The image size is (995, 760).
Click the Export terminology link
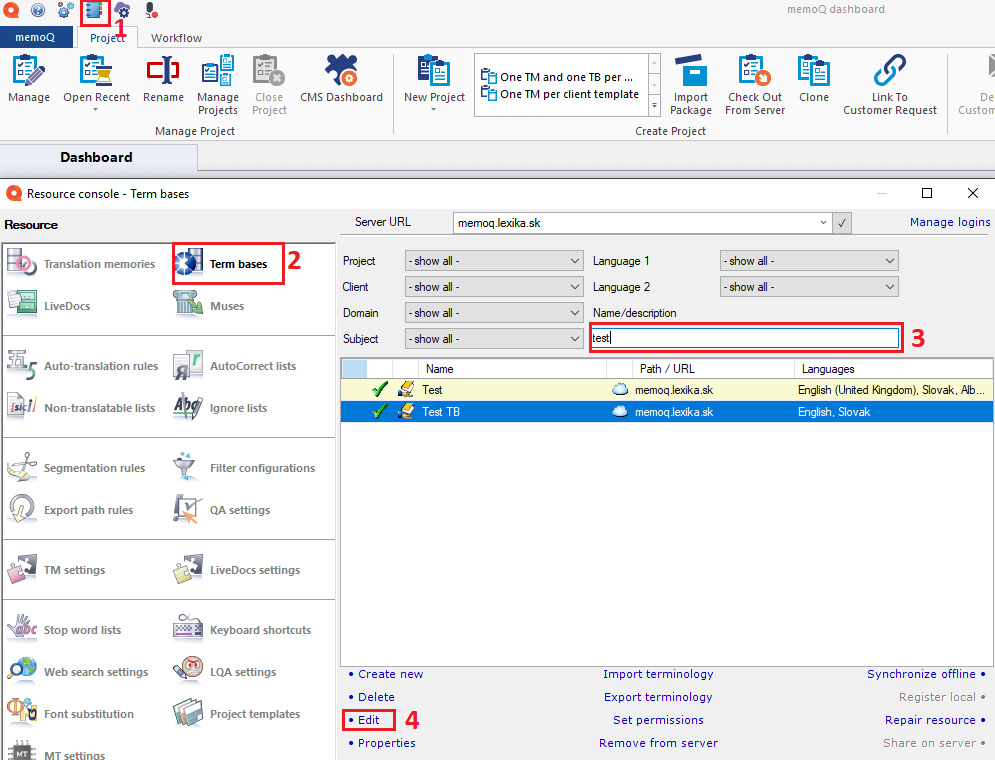click(658, 697)
